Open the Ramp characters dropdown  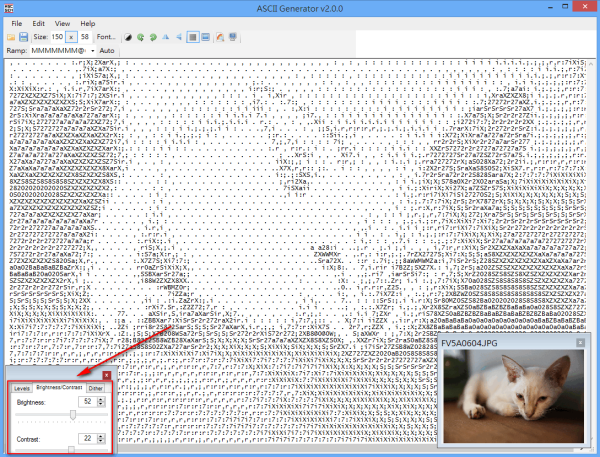click(93, 51)
